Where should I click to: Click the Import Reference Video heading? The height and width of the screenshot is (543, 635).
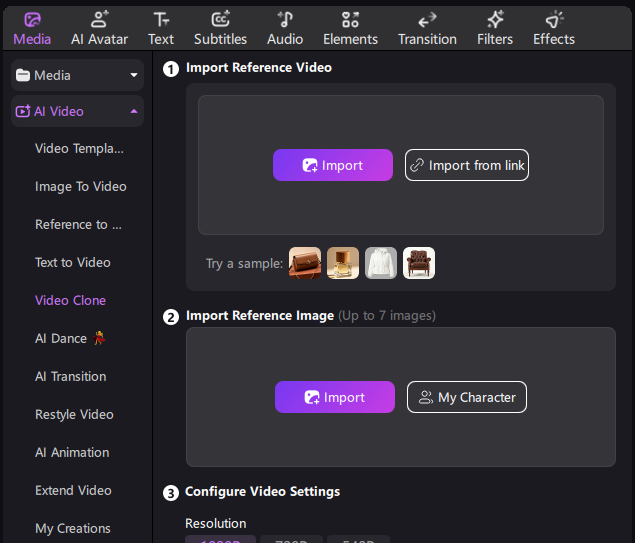(x=259, y=68)
